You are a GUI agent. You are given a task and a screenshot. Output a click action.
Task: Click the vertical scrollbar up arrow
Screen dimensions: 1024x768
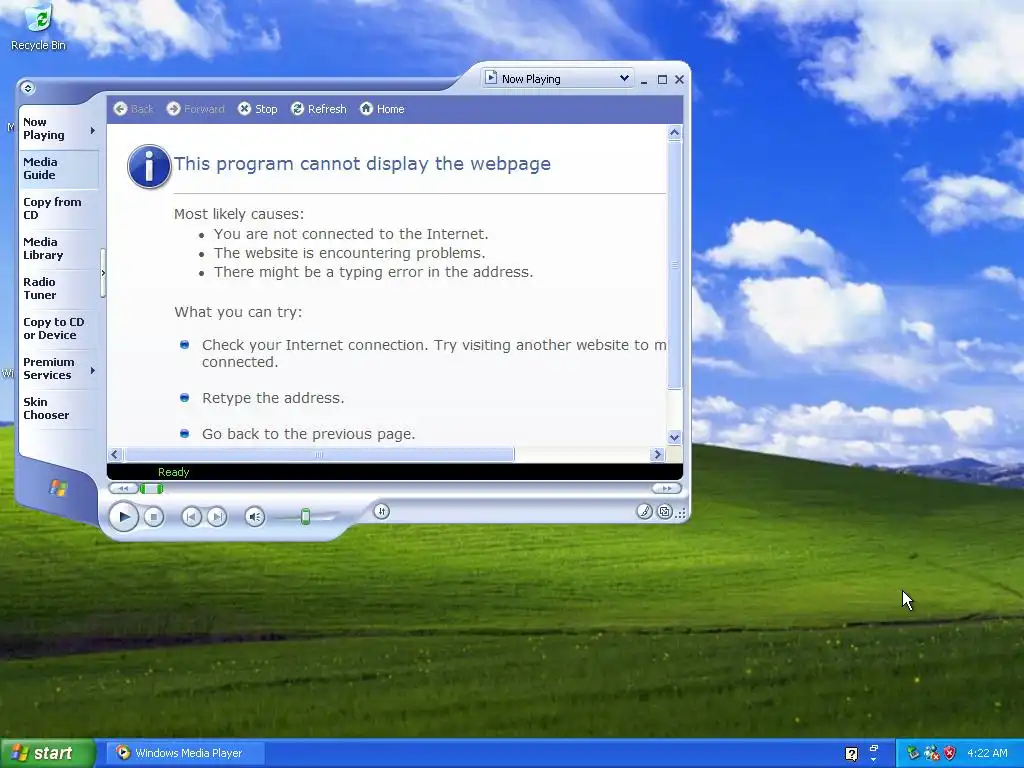[675, 133]
